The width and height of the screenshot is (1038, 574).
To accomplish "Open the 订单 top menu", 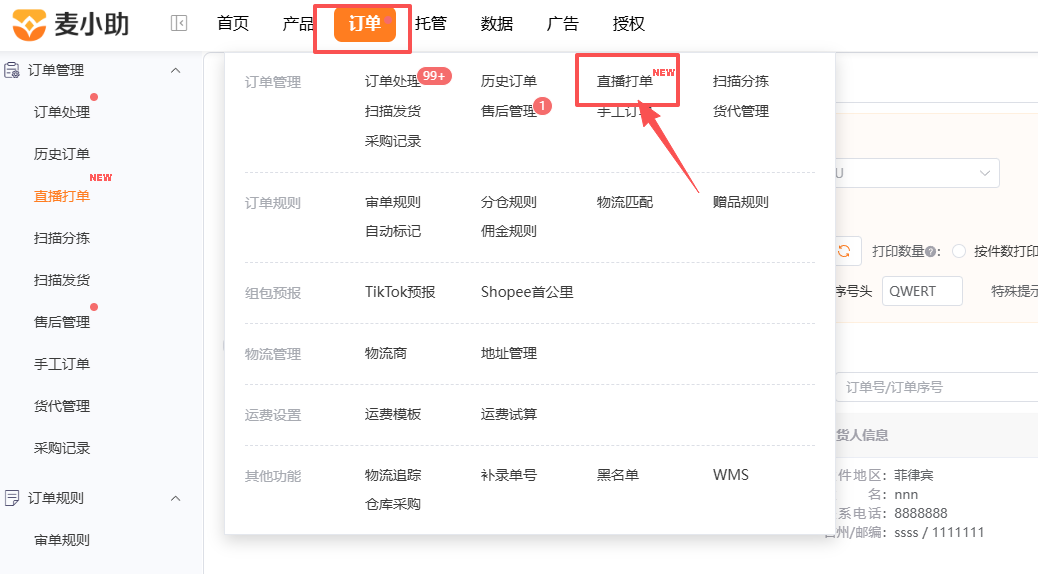I will pos(365,24).
